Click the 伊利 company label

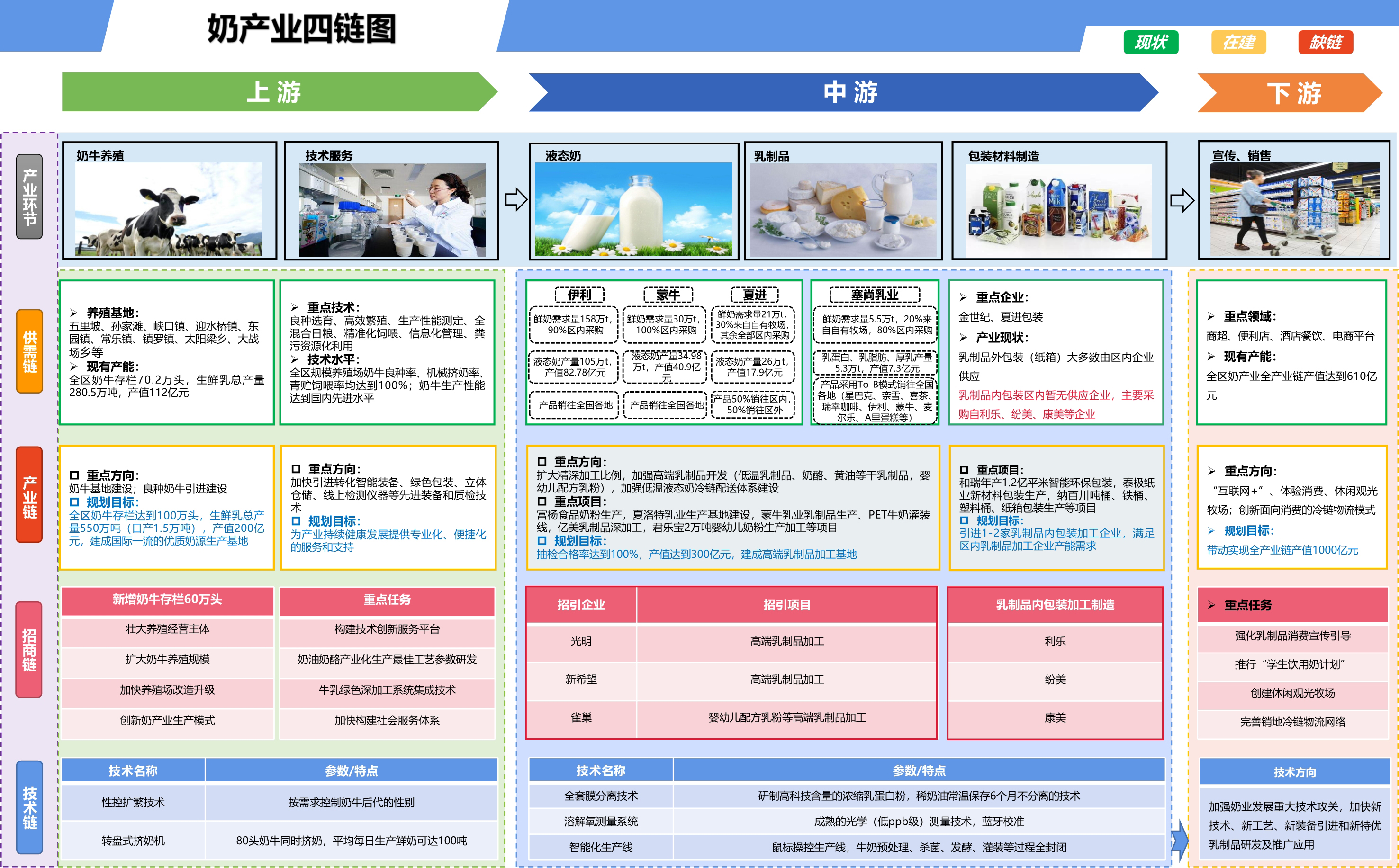pyautogui.click(x=579, y=295)
